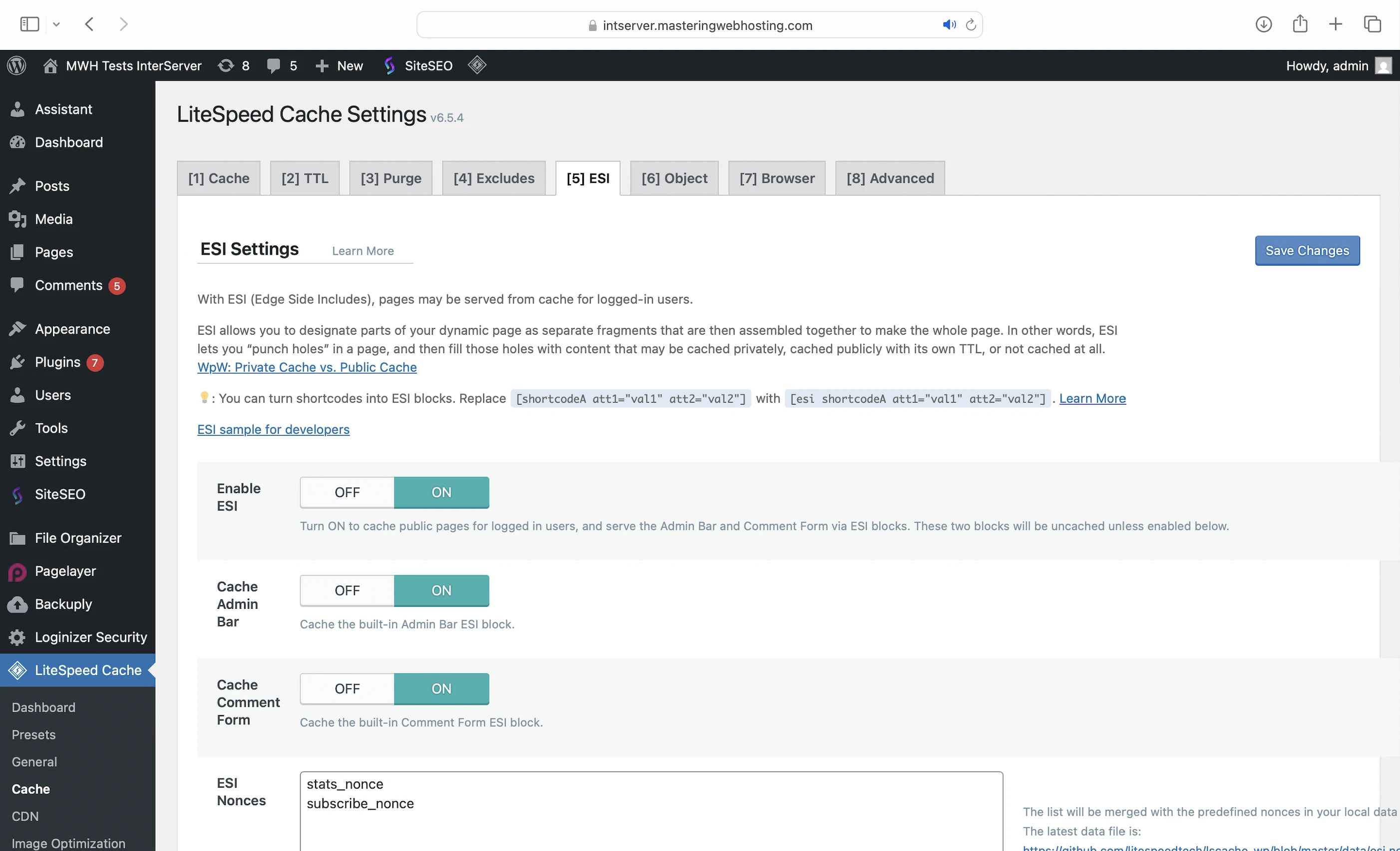Reload page using Safari refresh icon
The image size is (1400, 851).
coord(971,25)
